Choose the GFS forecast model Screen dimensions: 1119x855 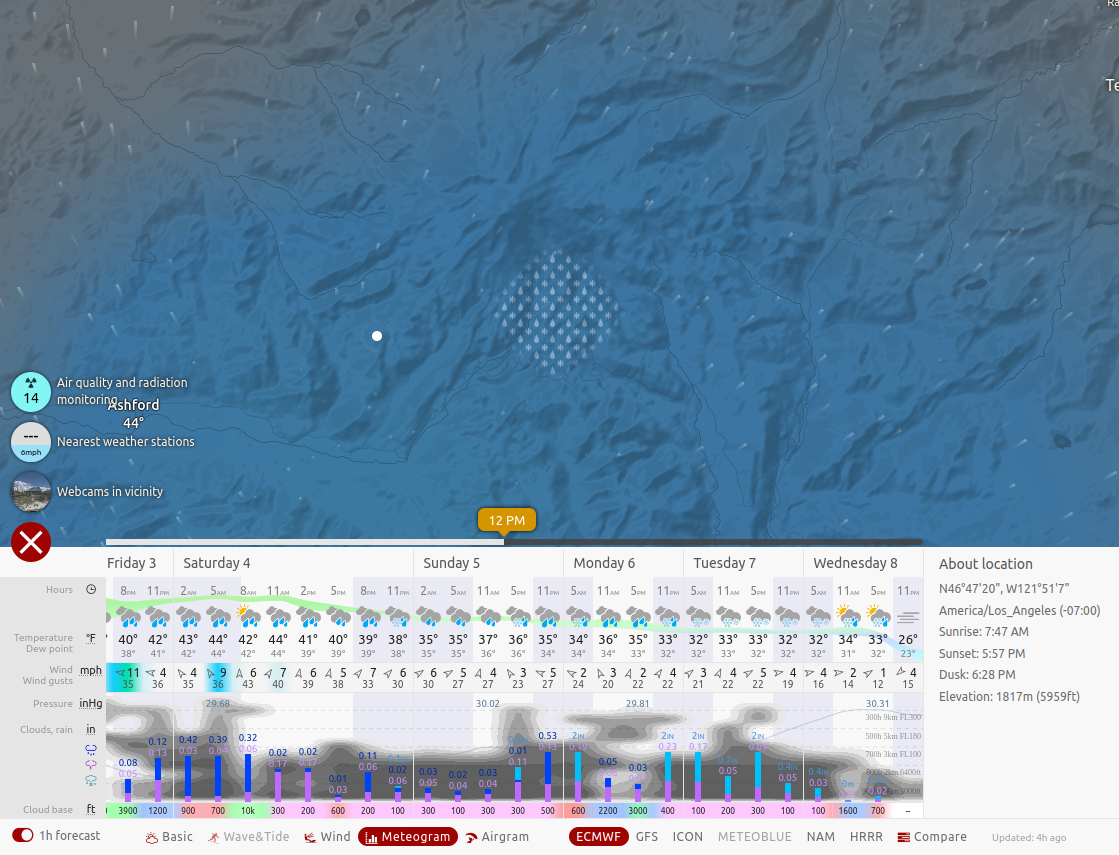(647, 837)
